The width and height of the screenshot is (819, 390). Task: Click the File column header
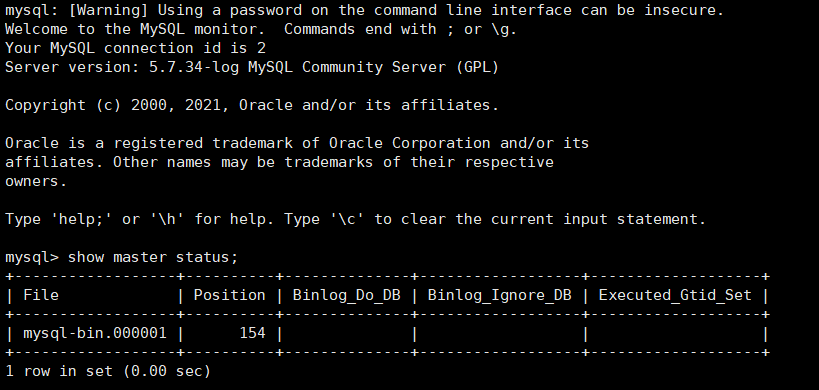pyautogui.click(x=41, y=295)
